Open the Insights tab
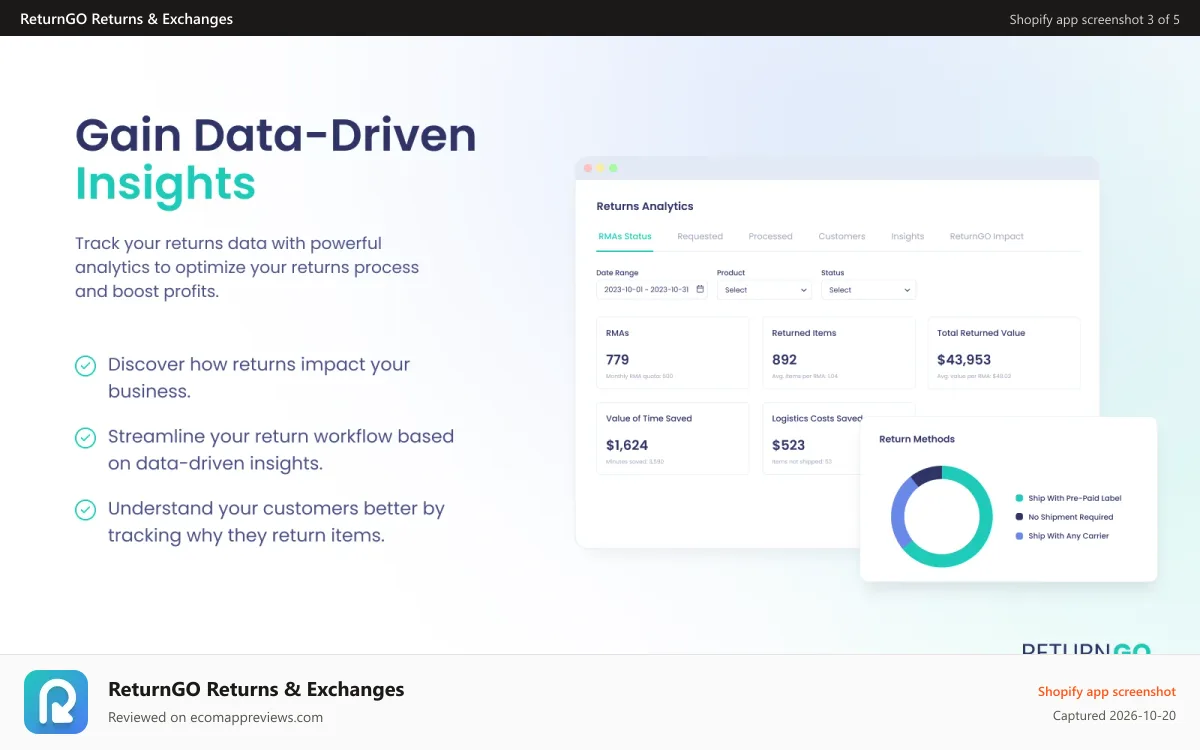The image size is (1200, 750). 908,236
